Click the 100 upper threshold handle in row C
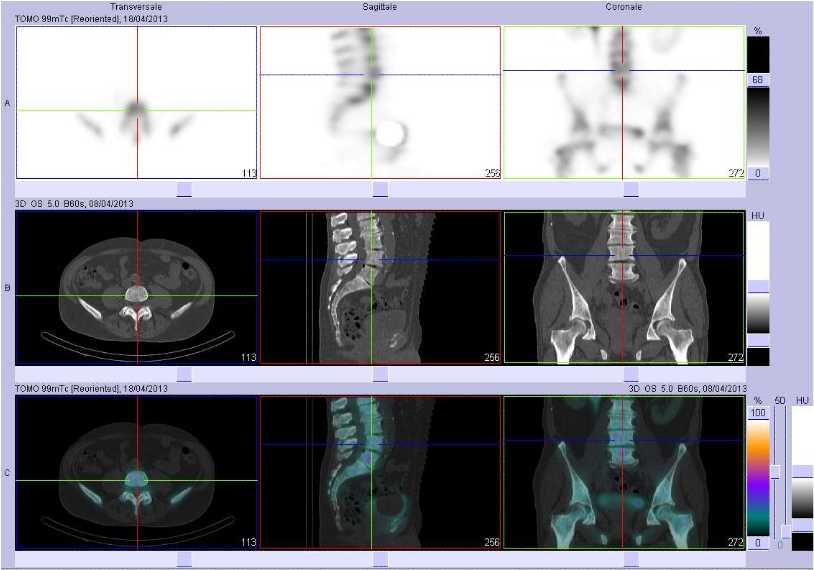The height and width of the screenshot is (570, 814). tap(758, 413)
